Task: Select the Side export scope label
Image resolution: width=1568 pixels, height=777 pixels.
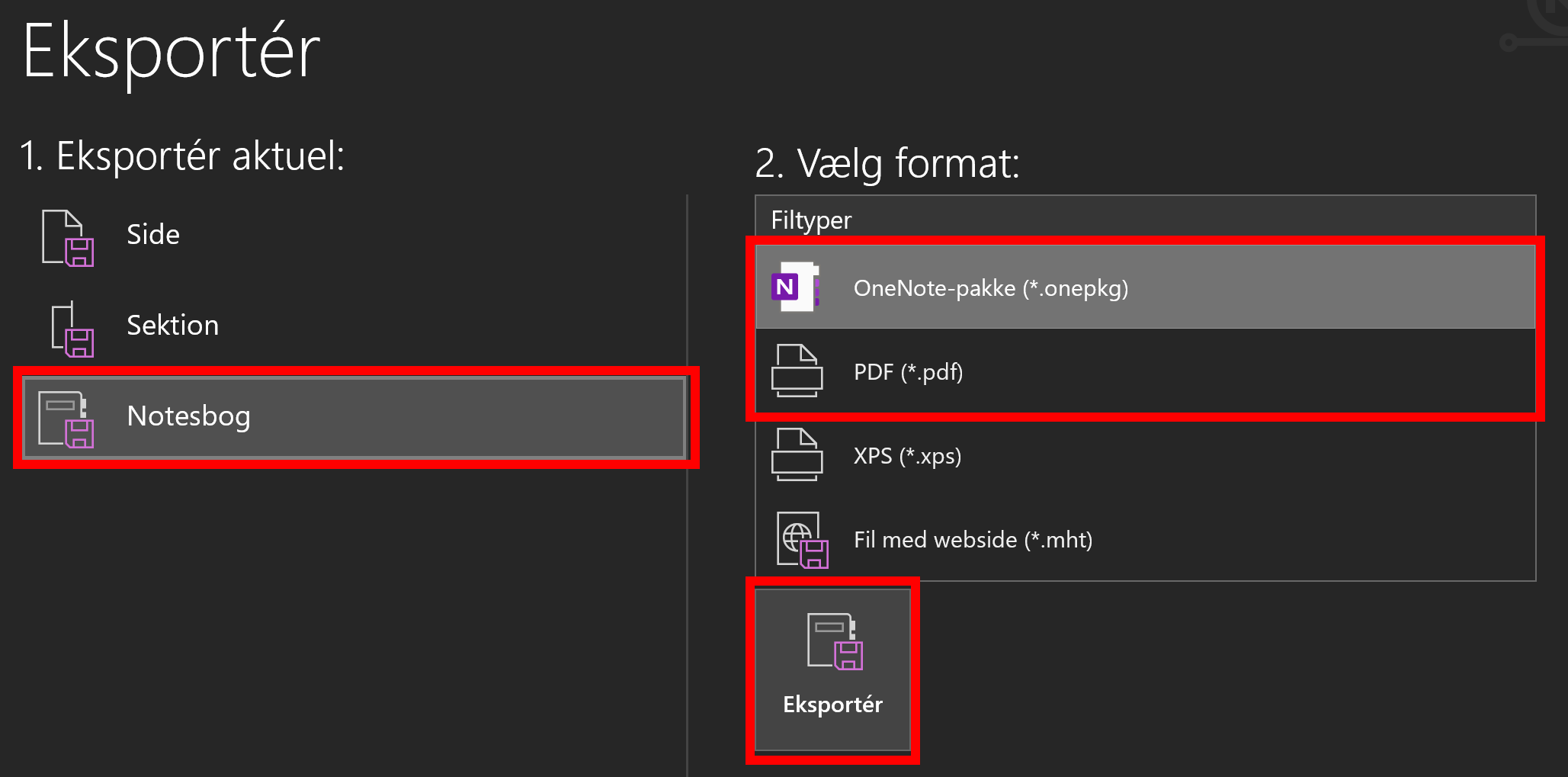Action: [x=153, y=235]
